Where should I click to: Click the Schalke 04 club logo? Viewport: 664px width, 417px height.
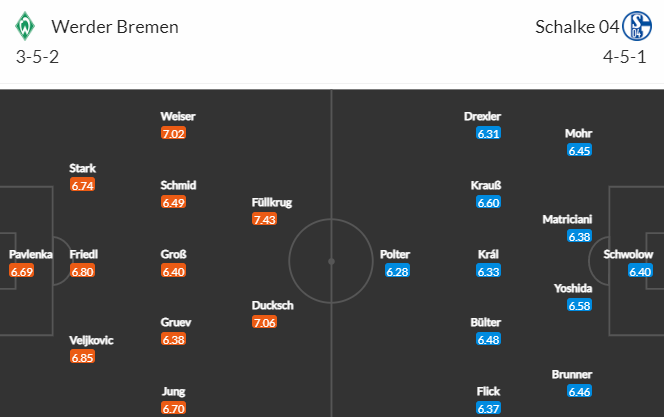(637, 26)
